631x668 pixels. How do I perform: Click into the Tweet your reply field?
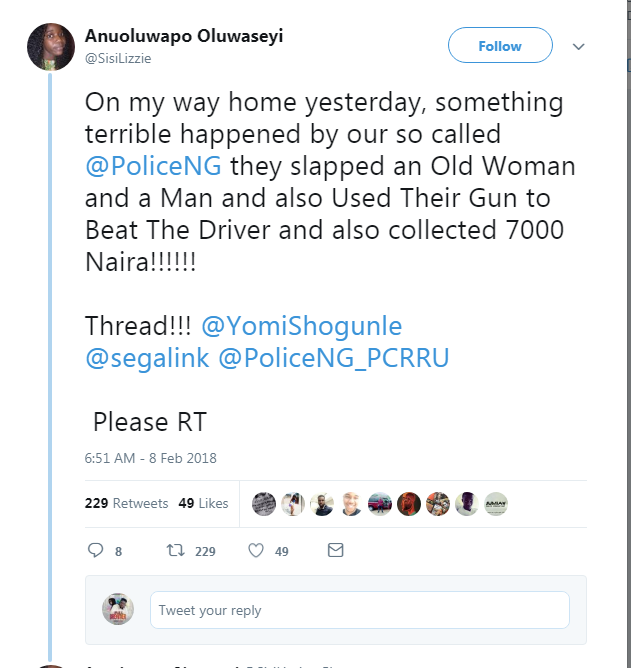360,610
